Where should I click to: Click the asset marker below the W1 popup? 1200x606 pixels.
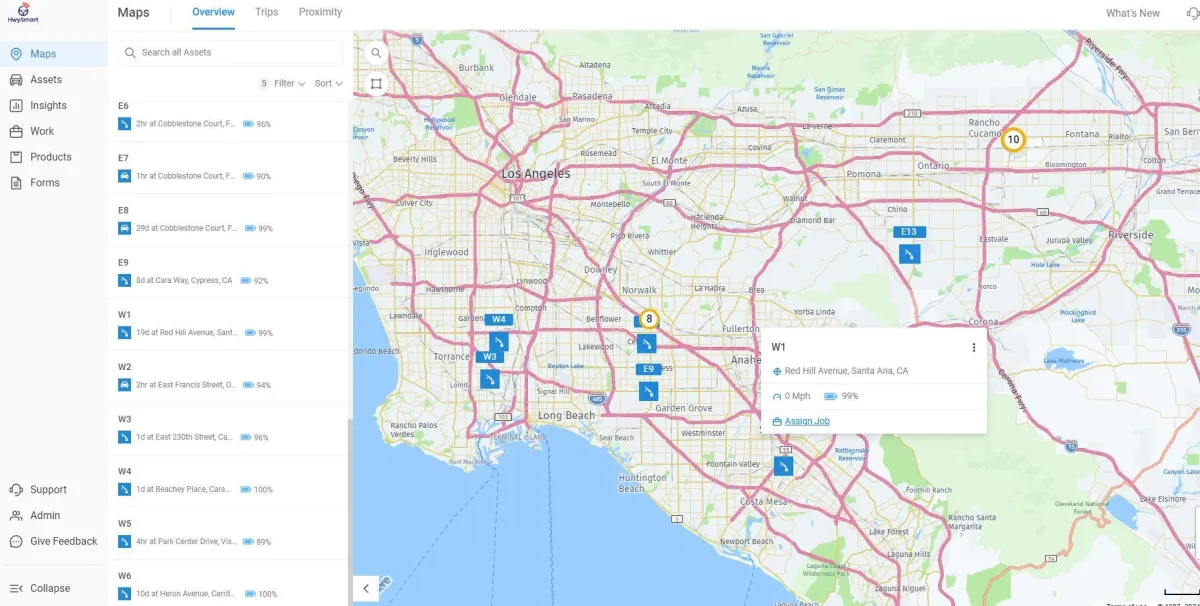click(784, 466)
